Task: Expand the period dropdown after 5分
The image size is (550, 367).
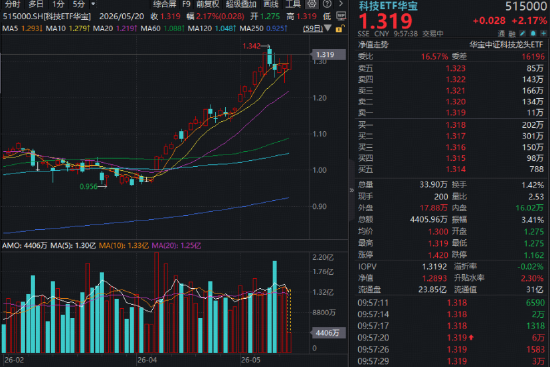Action: click(x=93, y=4)
